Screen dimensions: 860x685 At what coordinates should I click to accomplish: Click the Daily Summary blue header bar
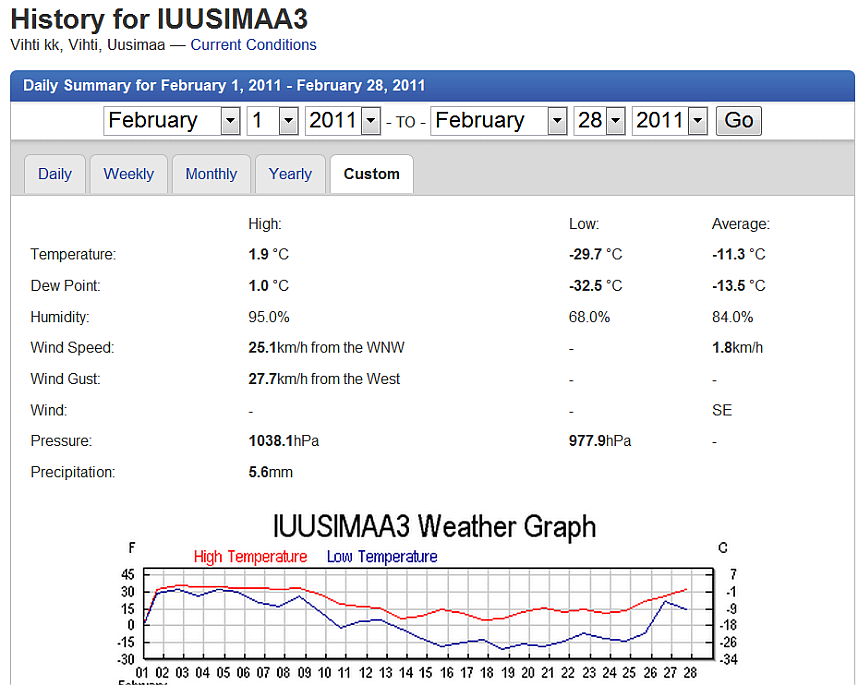432,86
